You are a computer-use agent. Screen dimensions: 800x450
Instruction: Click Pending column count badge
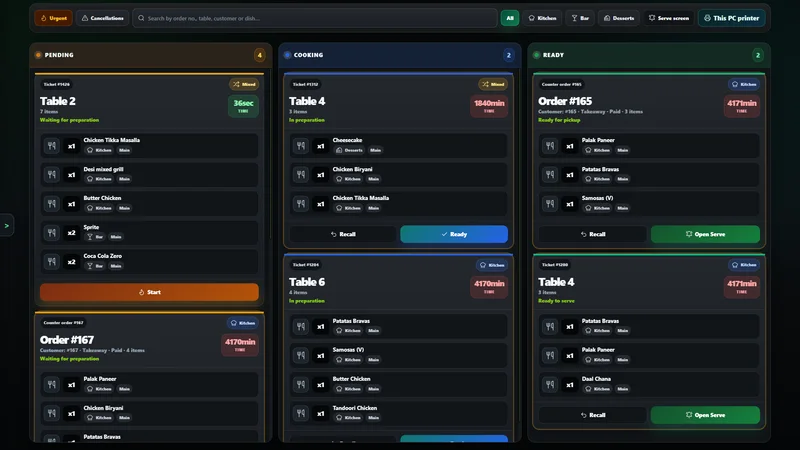(260, 55)
